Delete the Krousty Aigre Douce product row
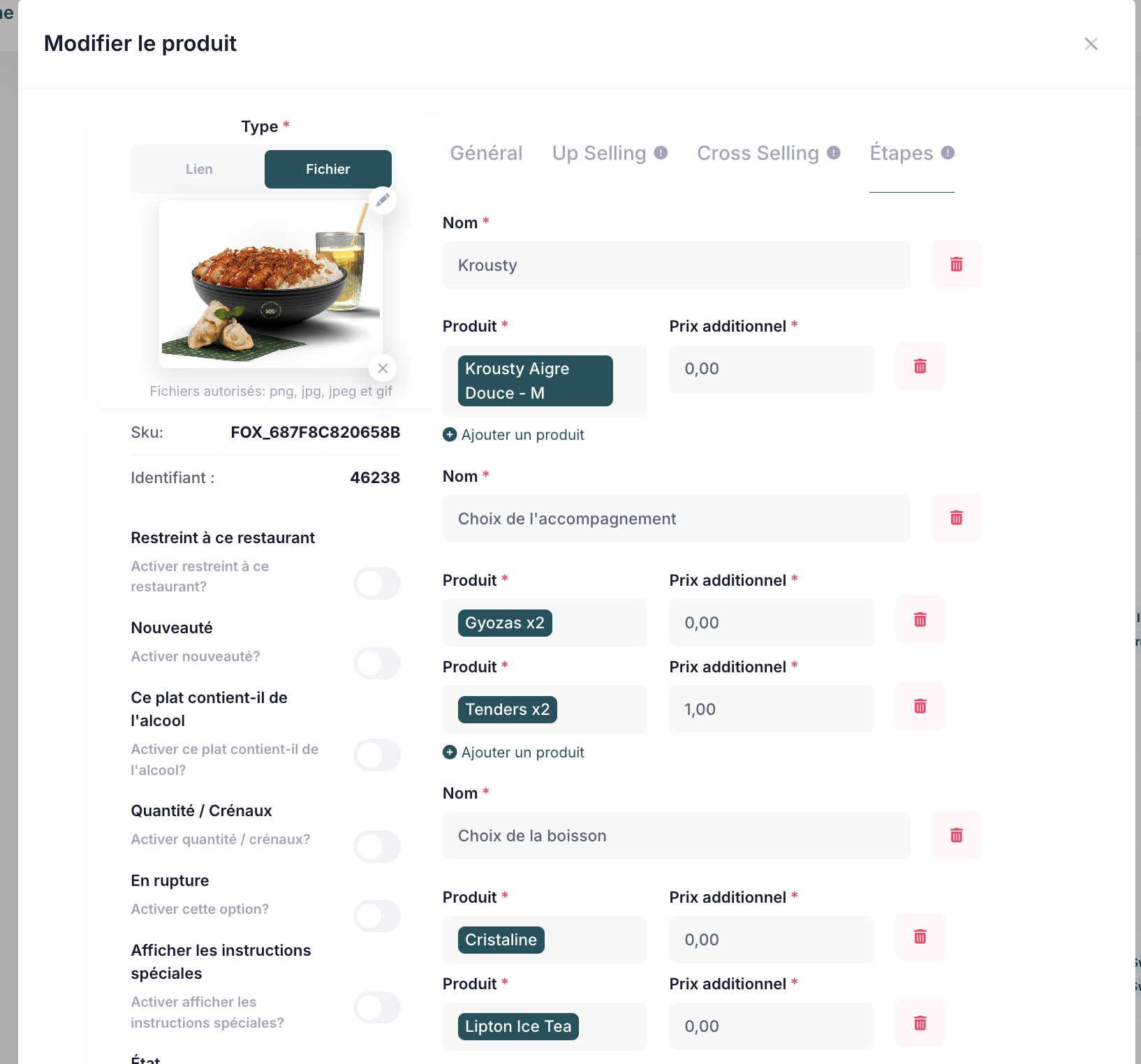 tap(920, 367)
